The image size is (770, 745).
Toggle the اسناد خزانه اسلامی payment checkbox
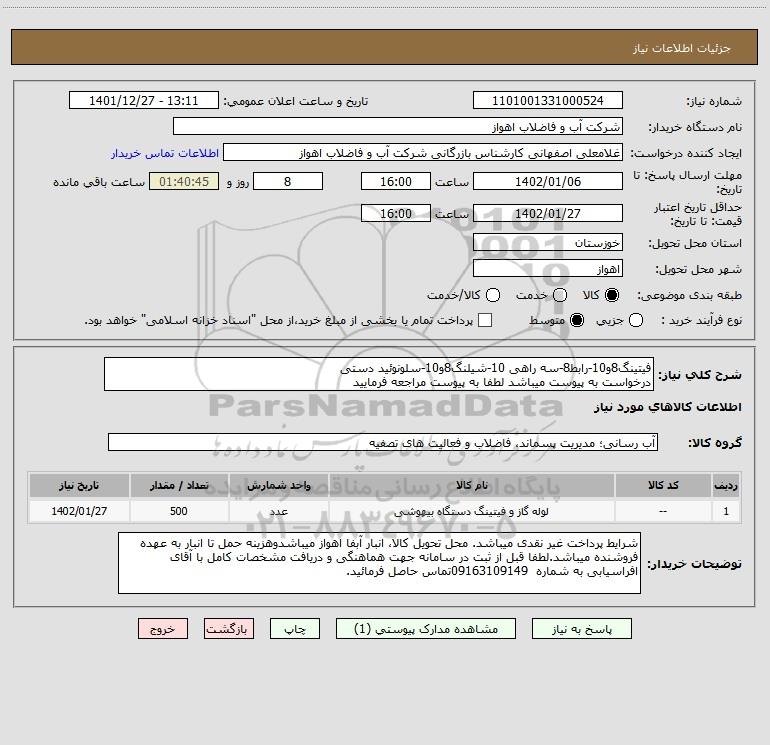point(485,320)
